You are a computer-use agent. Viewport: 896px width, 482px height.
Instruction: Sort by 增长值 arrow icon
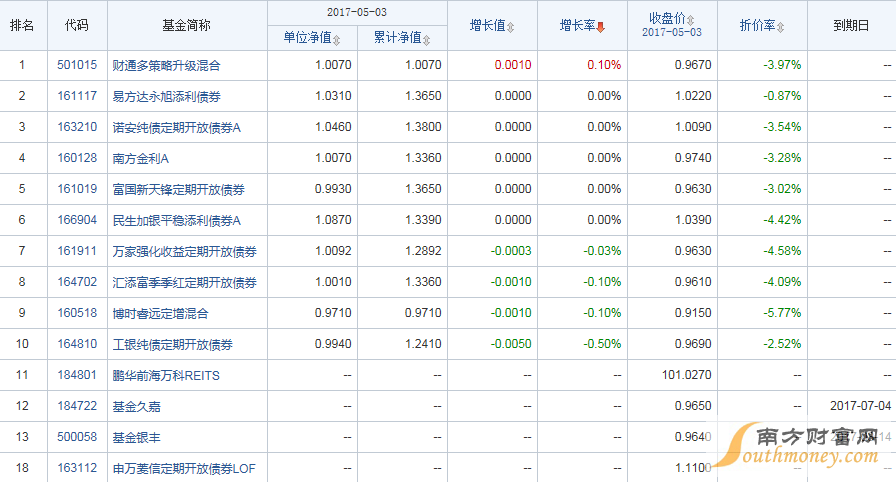[510, 27]
